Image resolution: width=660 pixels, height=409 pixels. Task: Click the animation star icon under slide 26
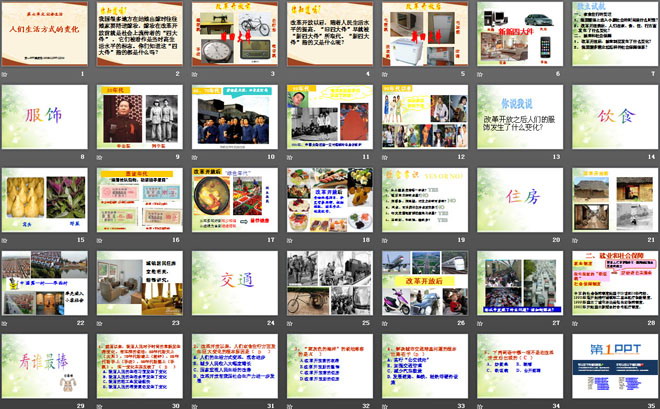[385, 324]
